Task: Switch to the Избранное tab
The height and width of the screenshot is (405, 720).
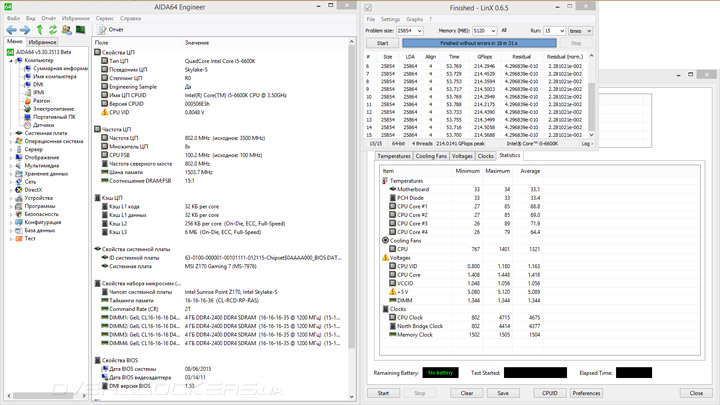Action: click(x=42, y=42)
